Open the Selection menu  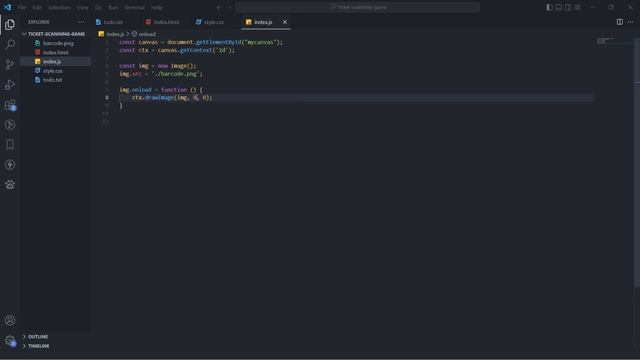point(59,7)
